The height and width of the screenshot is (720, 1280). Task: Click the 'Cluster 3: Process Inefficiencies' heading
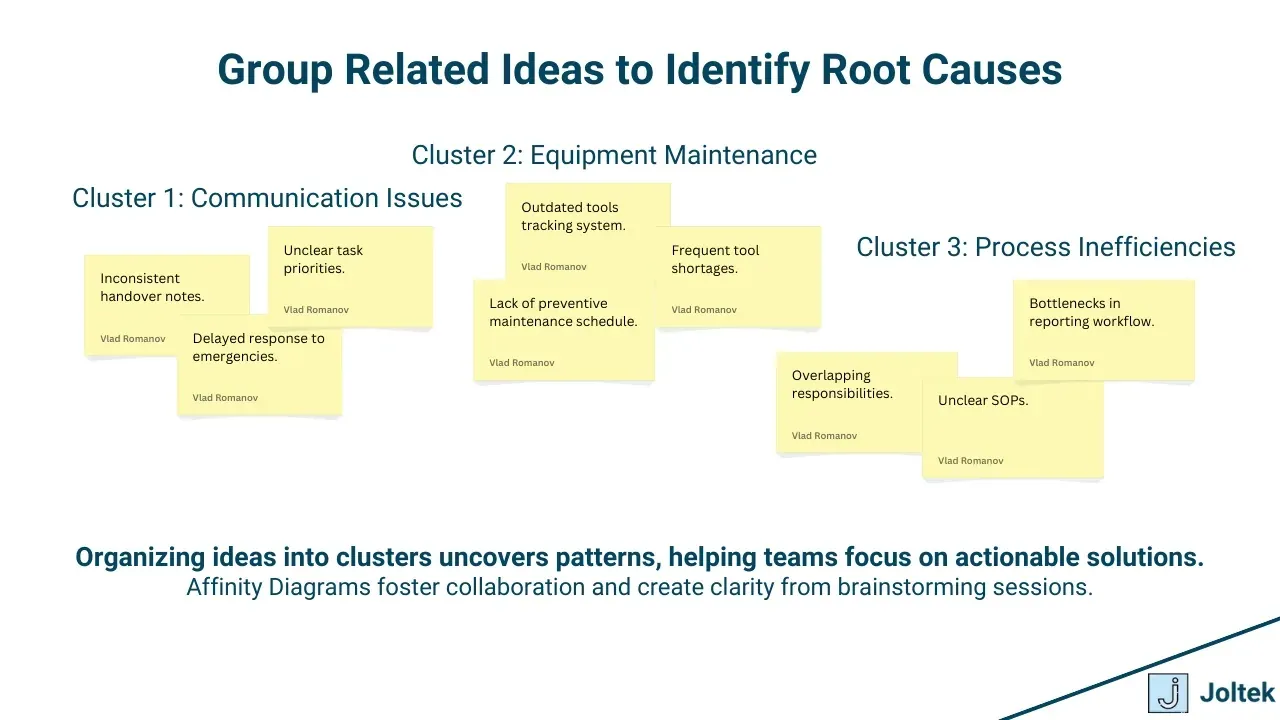point(1046,247)
